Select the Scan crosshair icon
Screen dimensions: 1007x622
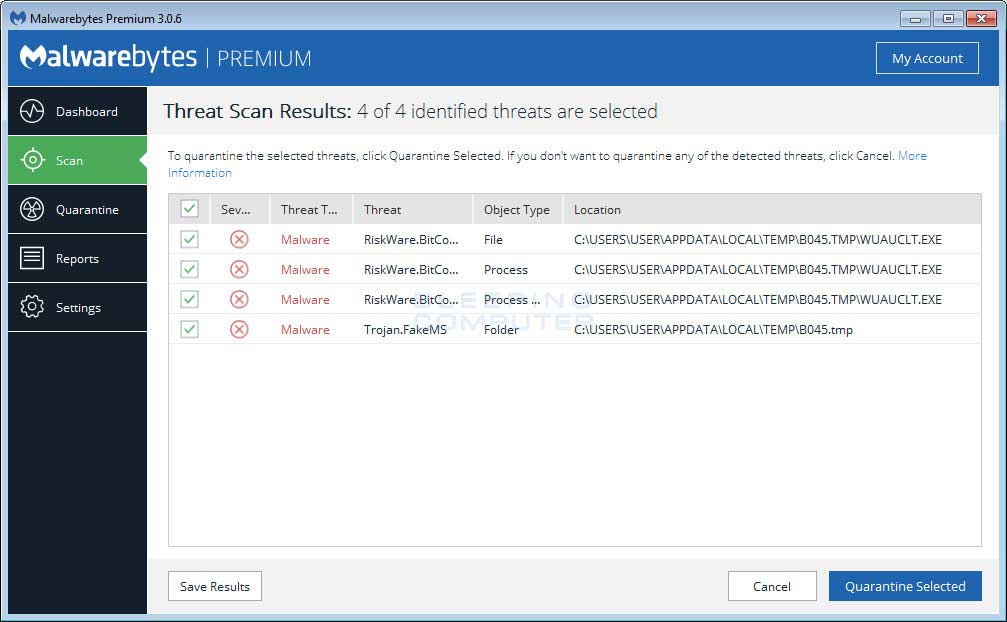coord(31,160)
